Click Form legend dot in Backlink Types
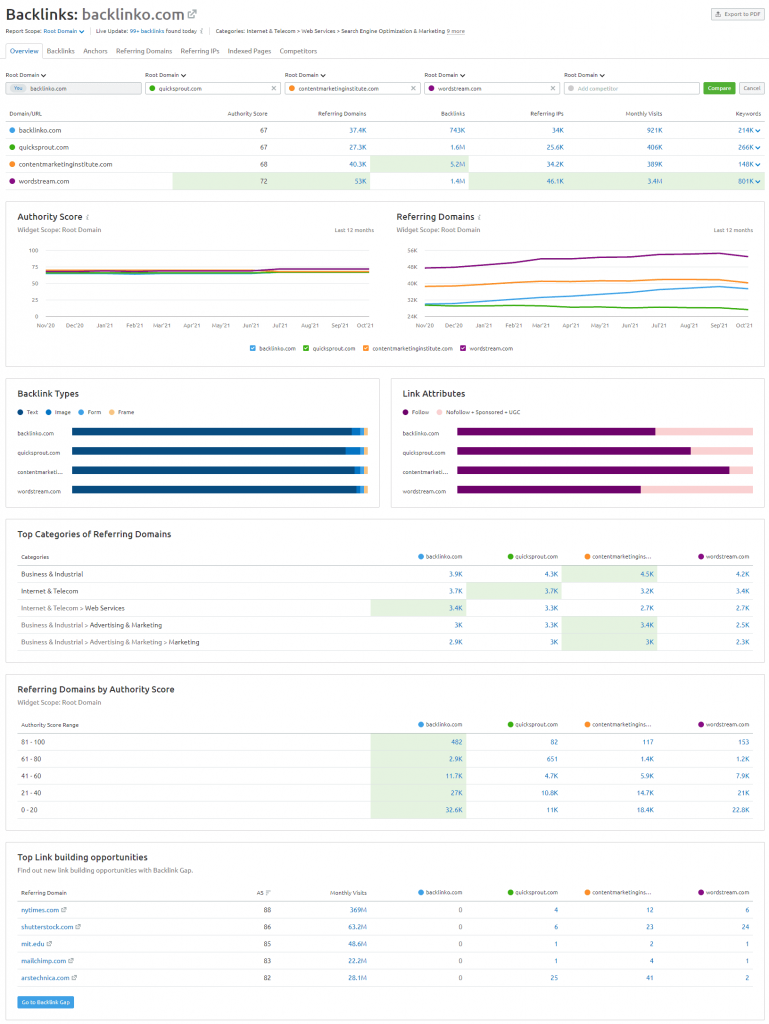This screenshot has height=1024, width=769. pos(81,412)
